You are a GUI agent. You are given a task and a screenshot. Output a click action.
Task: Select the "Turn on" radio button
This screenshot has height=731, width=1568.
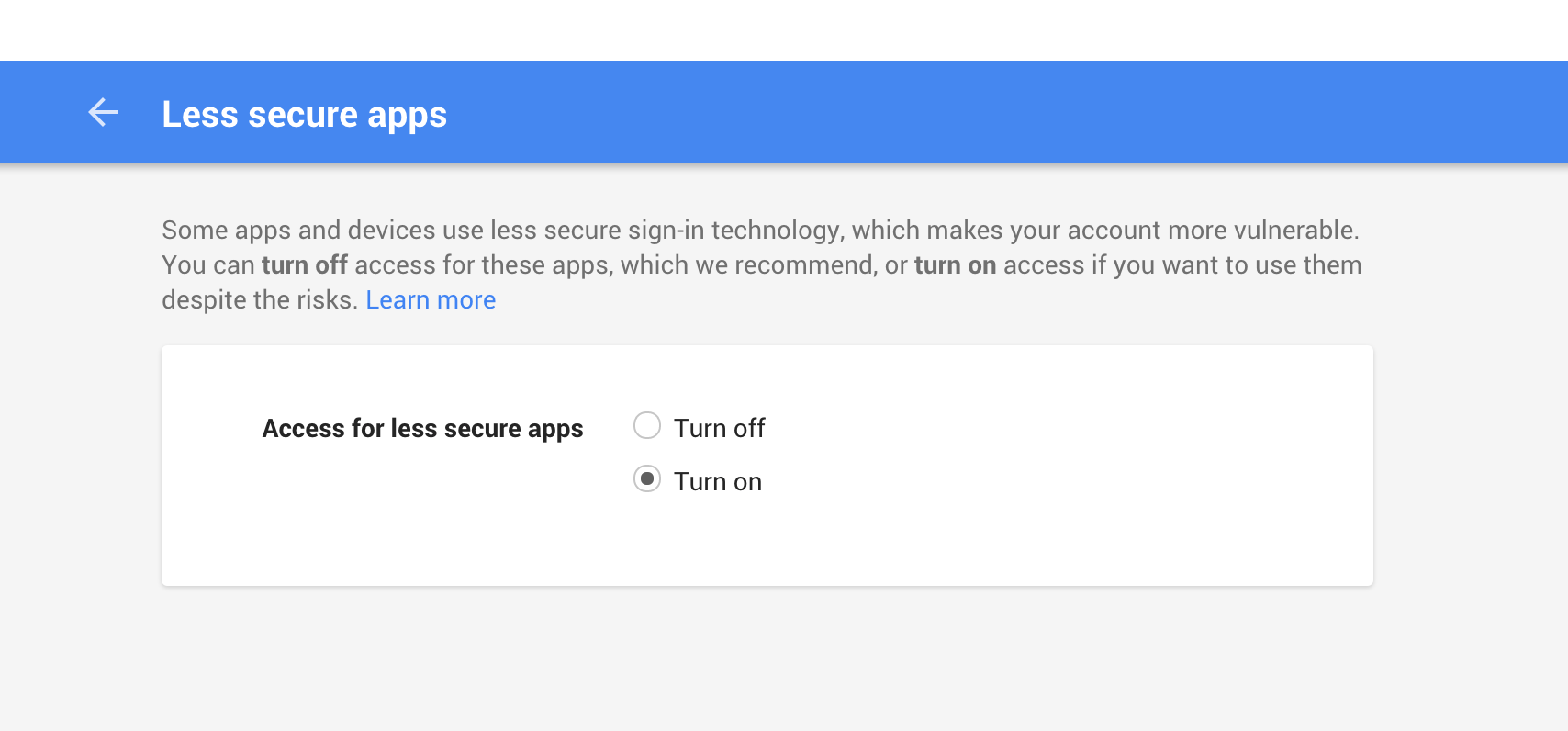click(647, 479)
